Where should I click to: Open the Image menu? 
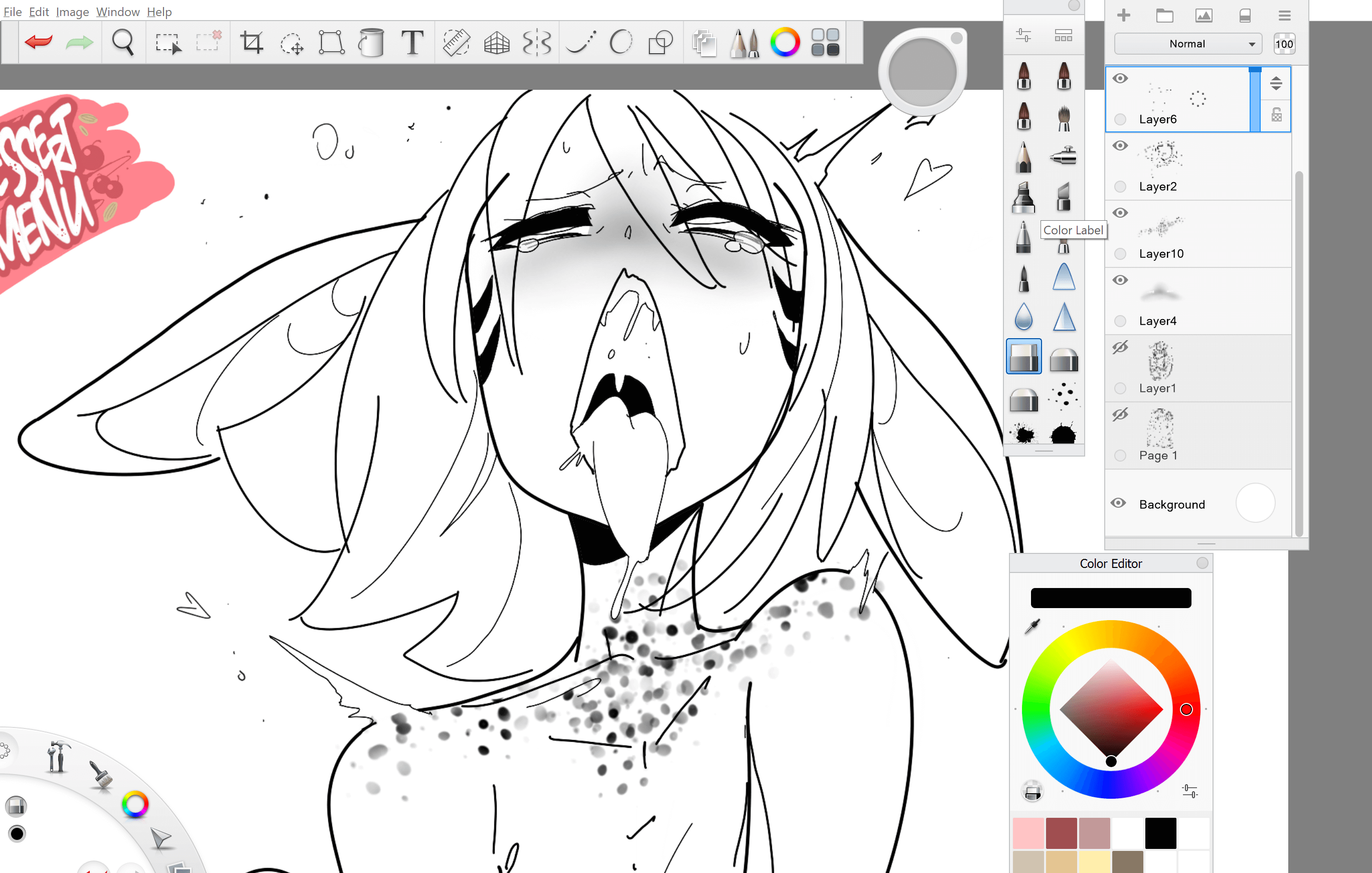72,12
